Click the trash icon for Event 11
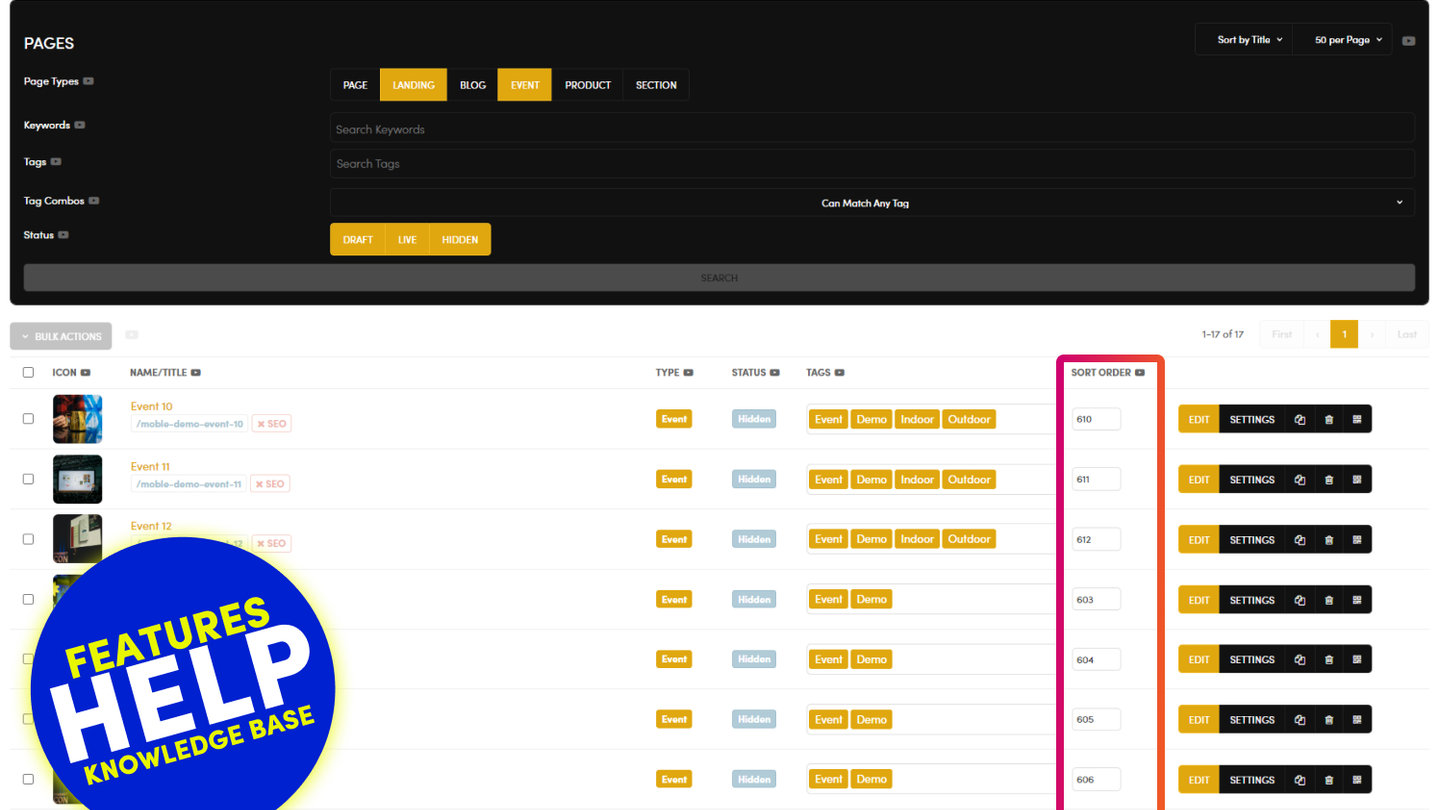Screen dimensions: 1439x810 (x=1328, y=480)
